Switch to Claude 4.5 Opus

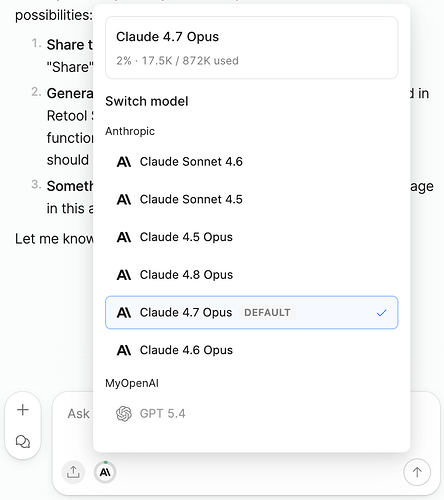[251, 237]
